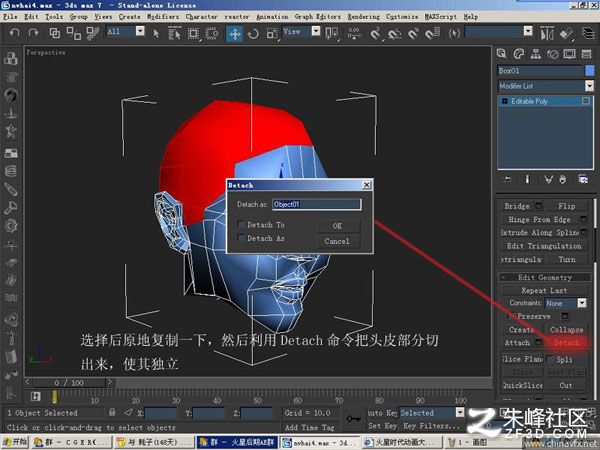
Task: Click the Mirror tool icon
Action: pyautogui.click(x=547, y=34)
